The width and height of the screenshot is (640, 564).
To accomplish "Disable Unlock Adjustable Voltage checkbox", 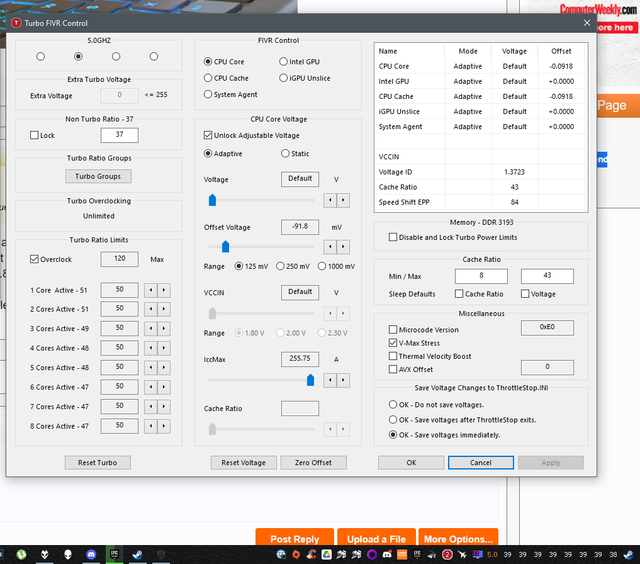I will [208, 135].
